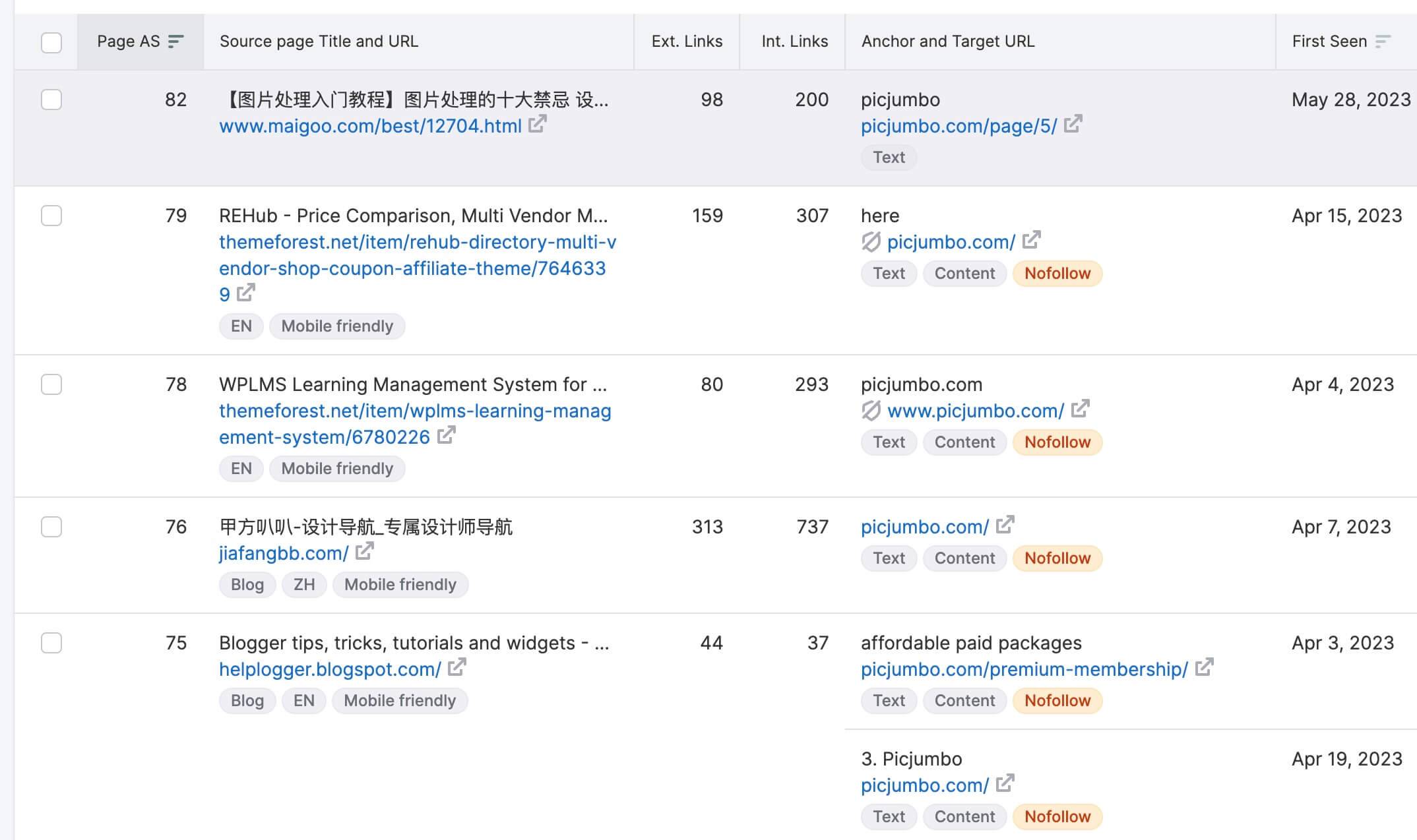Click the Page AS column header
This screenshot has width=1417, height=840.
point(141,42)
